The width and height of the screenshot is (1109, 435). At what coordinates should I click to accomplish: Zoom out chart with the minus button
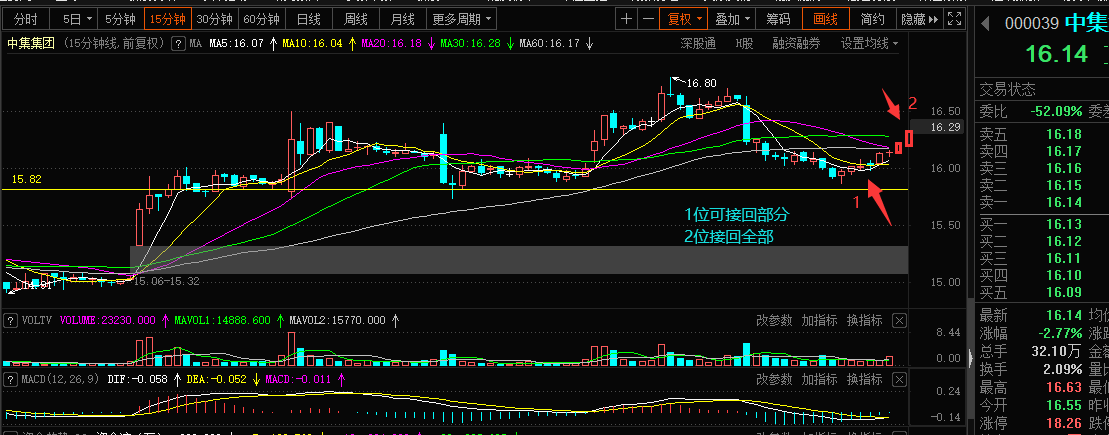tap(647, 19)
